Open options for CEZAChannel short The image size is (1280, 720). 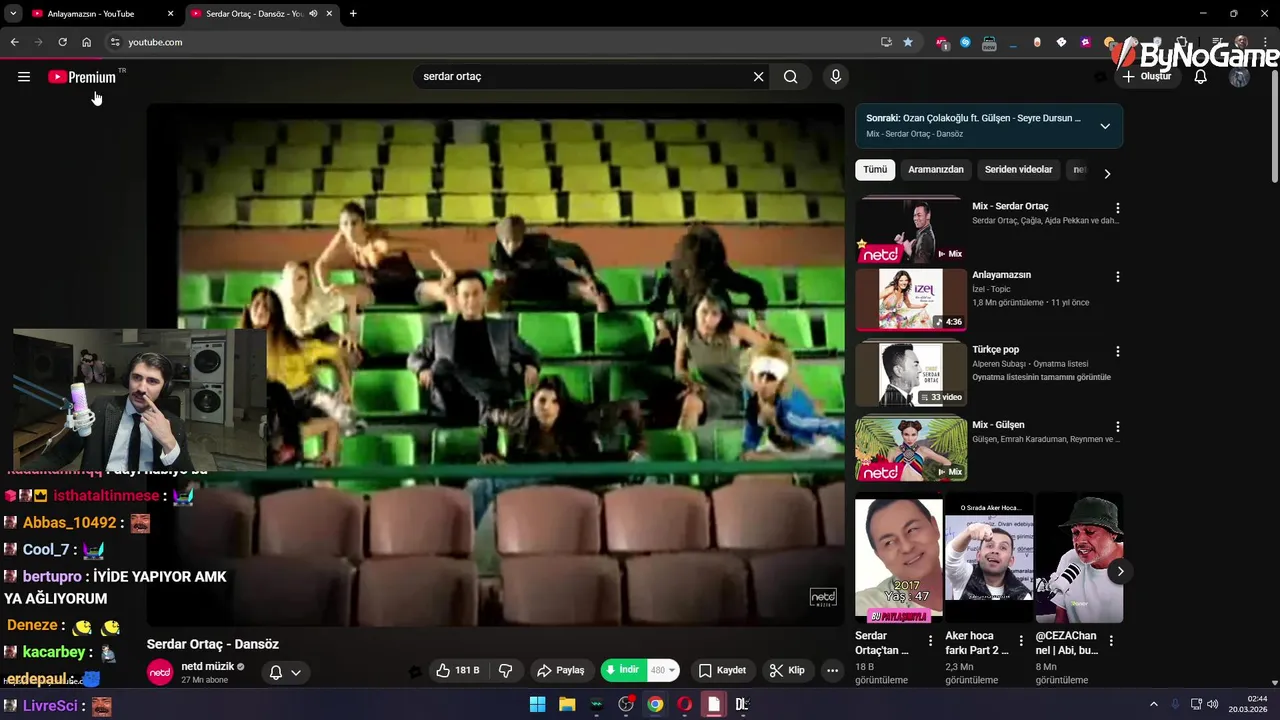tap(1111, 641)
